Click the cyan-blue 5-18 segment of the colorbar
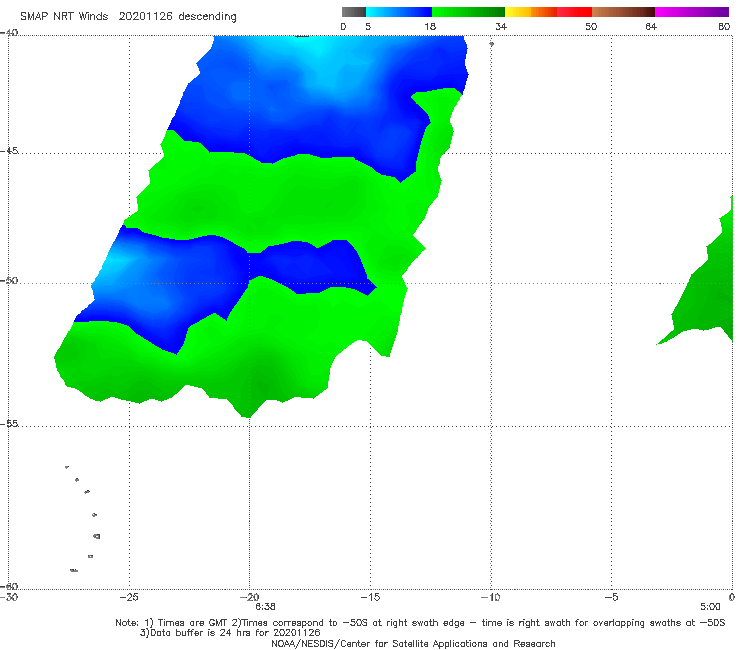This screenshot has height=650, width=740. point(399,12)
